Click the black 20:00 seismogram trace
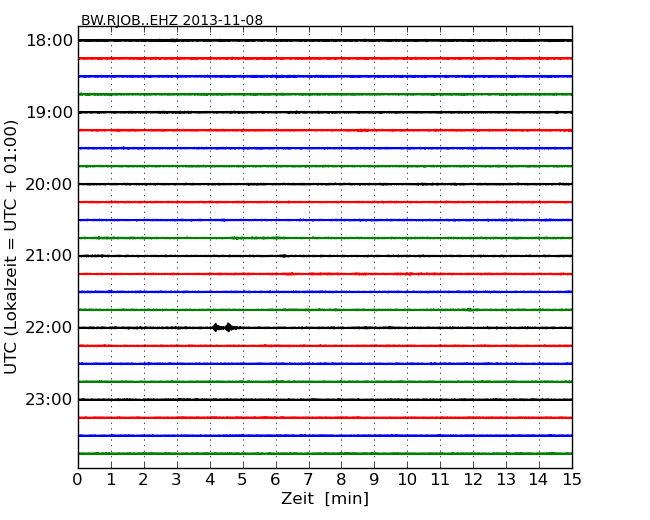This screenshot has width=650, height=520. click(325, 184)
